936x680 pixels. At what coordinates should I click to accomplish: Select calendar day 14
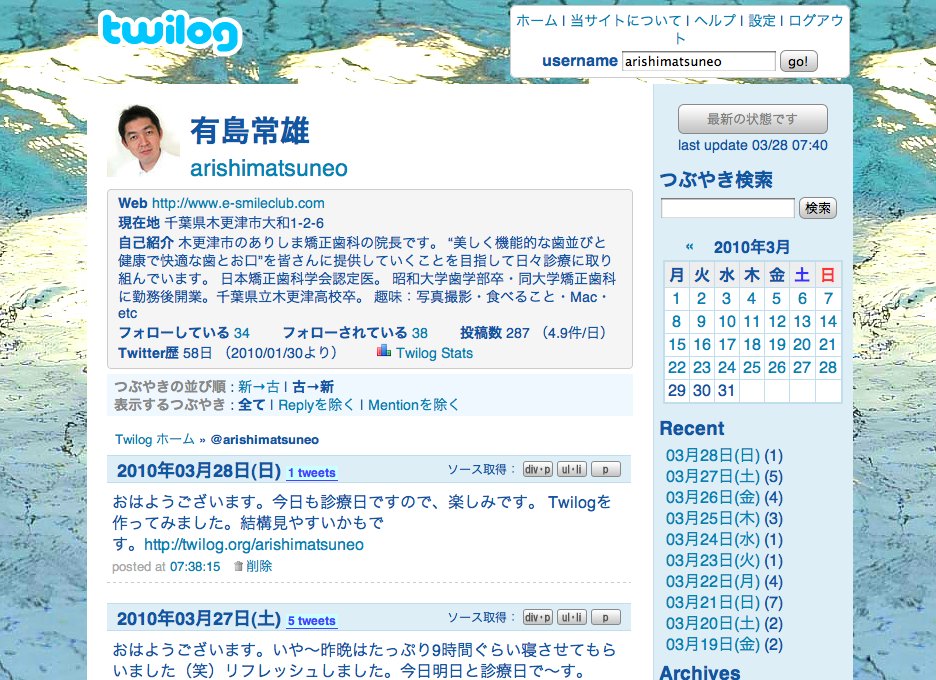pyautogui.click(x=828, y=322)
